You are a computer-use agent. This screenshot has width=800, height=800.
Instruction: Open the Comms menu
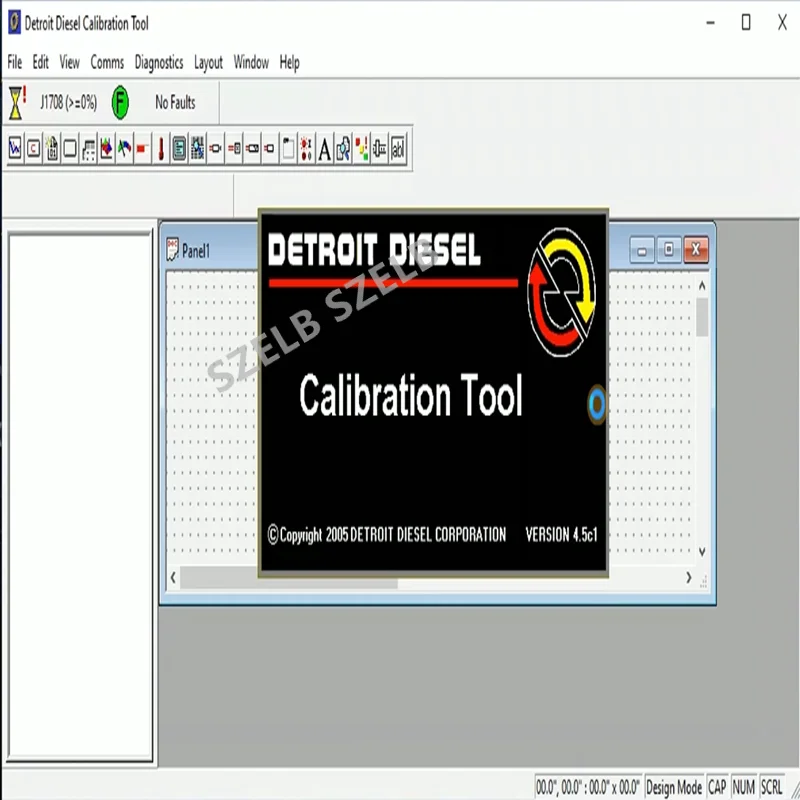[x=107, y=62]
